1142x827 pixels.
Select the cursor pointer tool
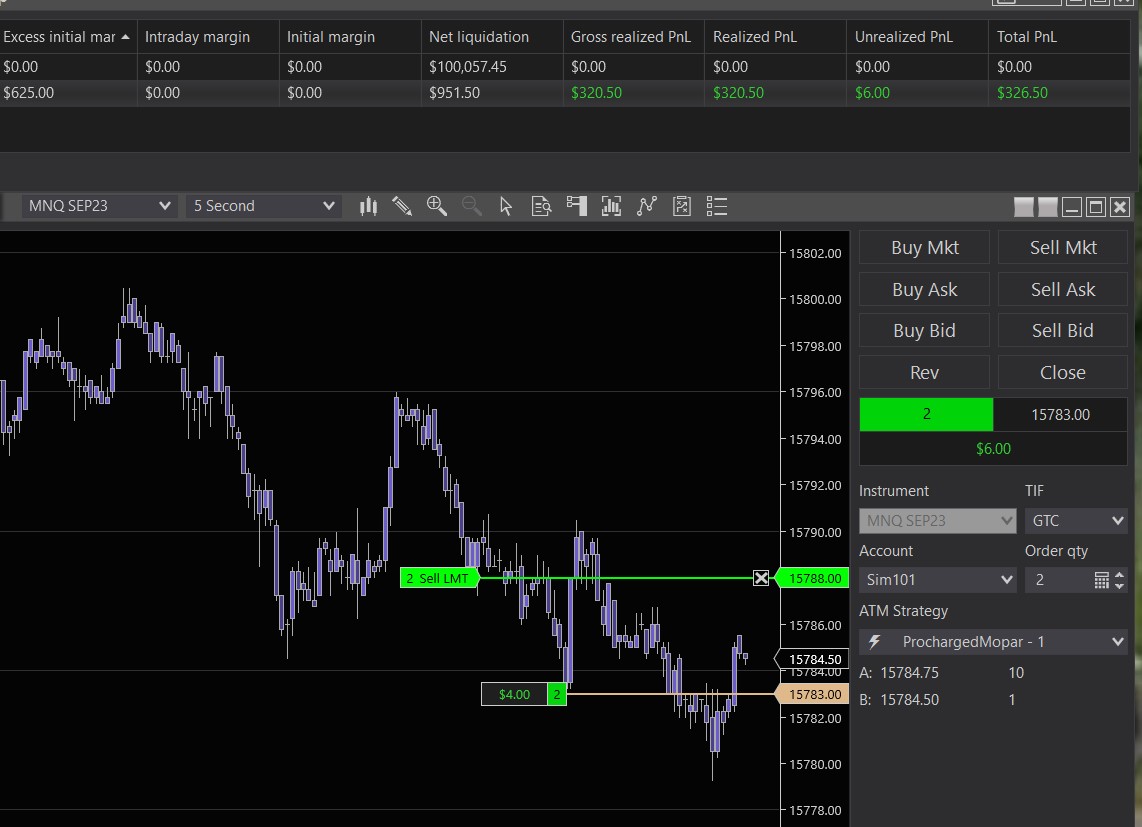coord(506,206)
